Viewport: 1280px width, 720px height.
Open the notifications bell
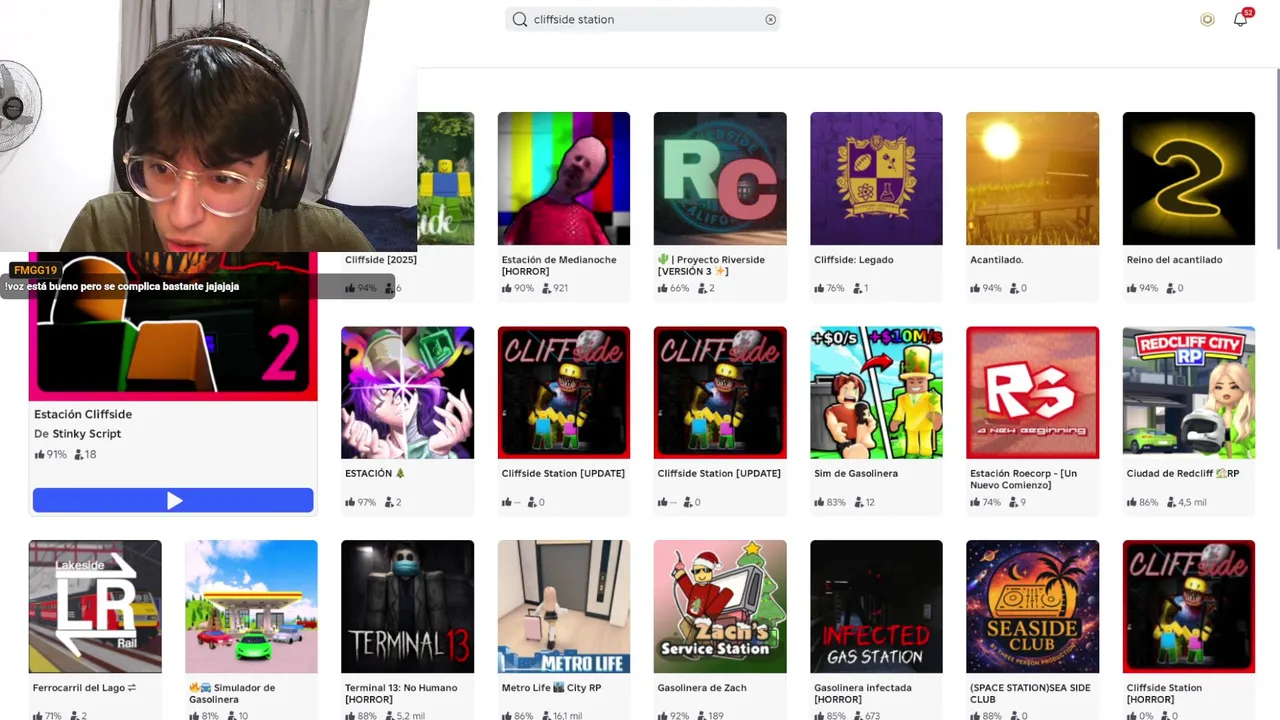(1241, 19)
